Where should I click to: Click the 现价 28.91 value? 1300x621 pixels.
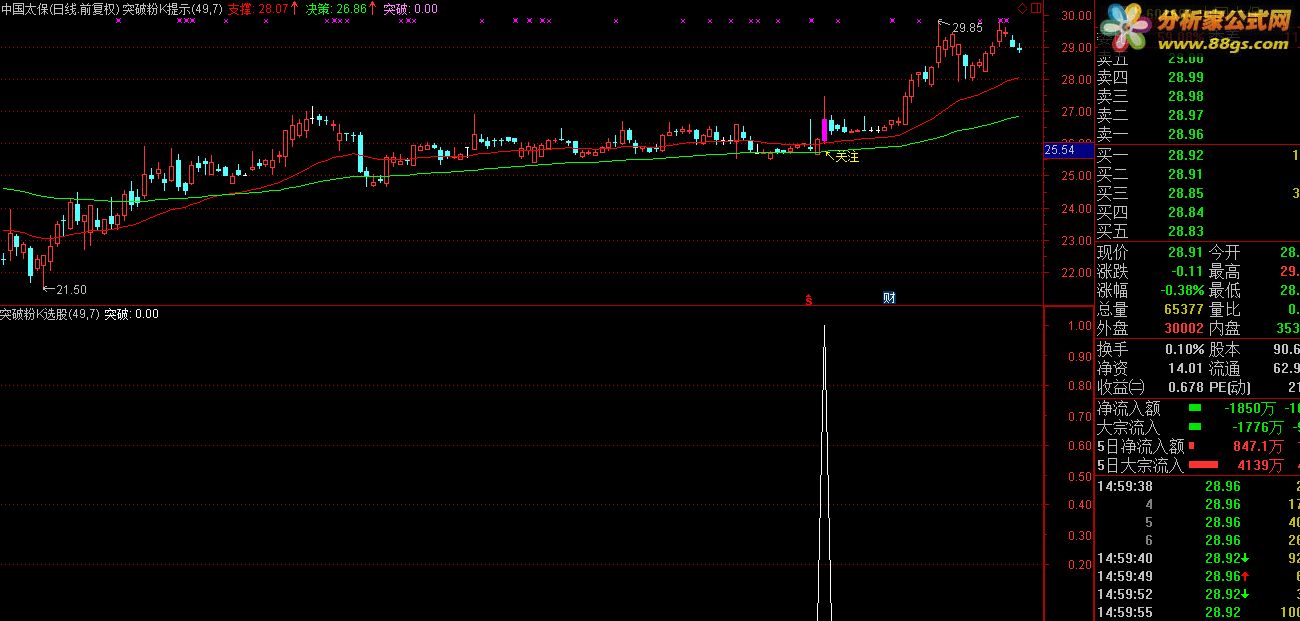[x=1185, y=253]
